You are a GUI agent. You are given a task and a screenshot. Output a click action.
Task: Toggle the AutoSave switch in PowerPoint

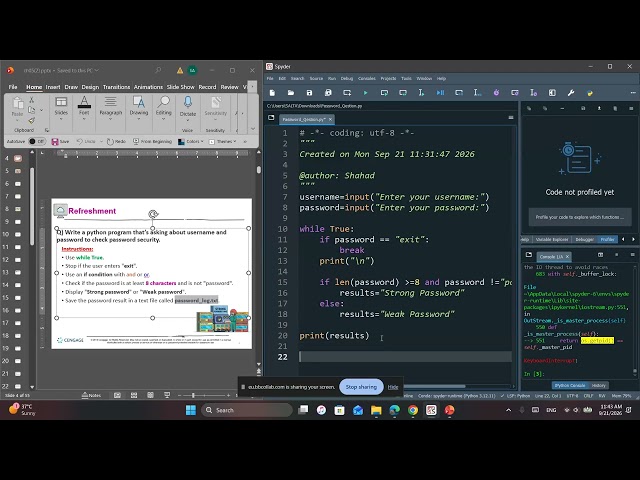(x=37, y=142)
